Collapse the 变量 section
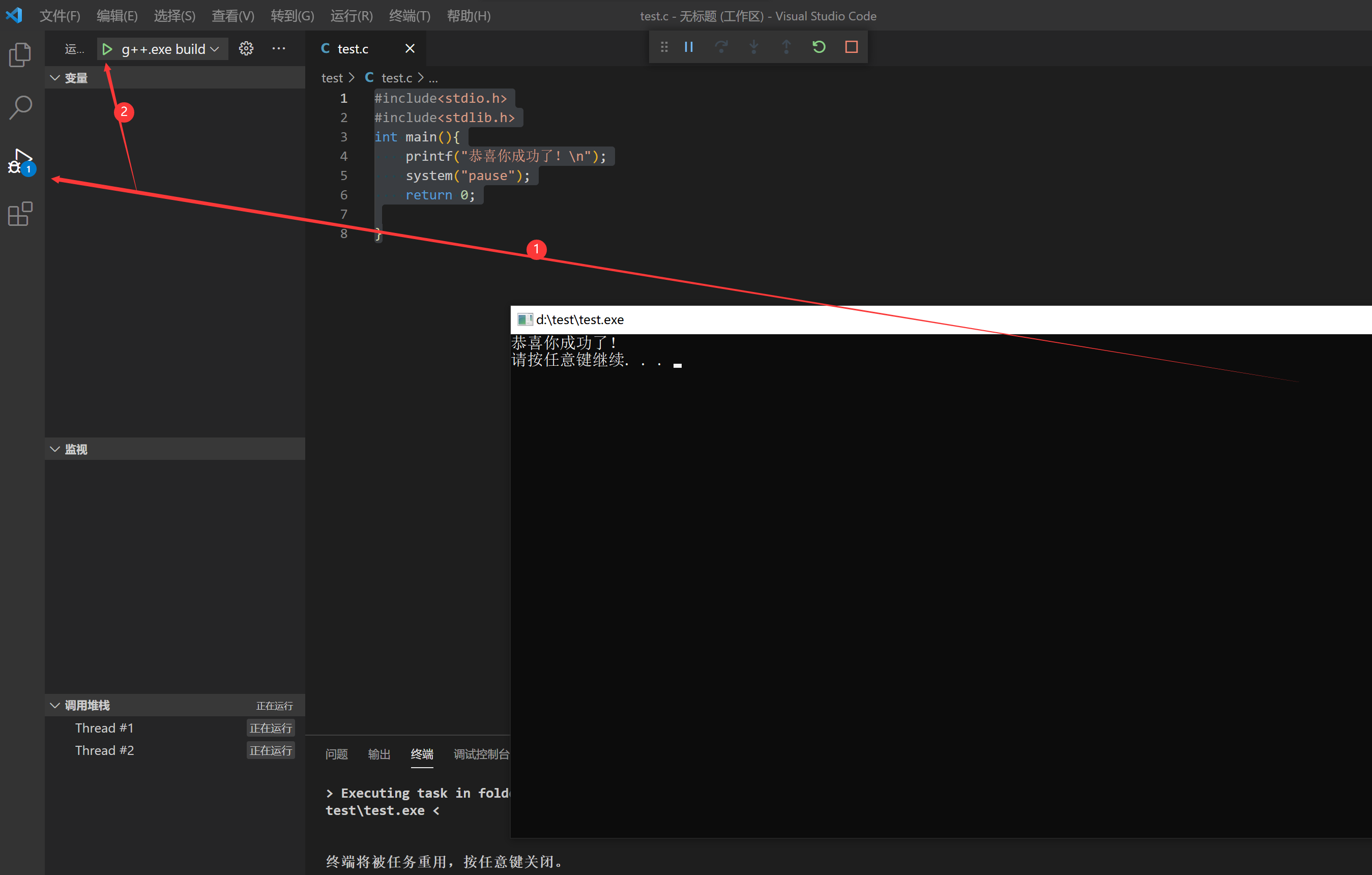The width and height of the screenshot is (1372, 875). click(x=55, y=78)
